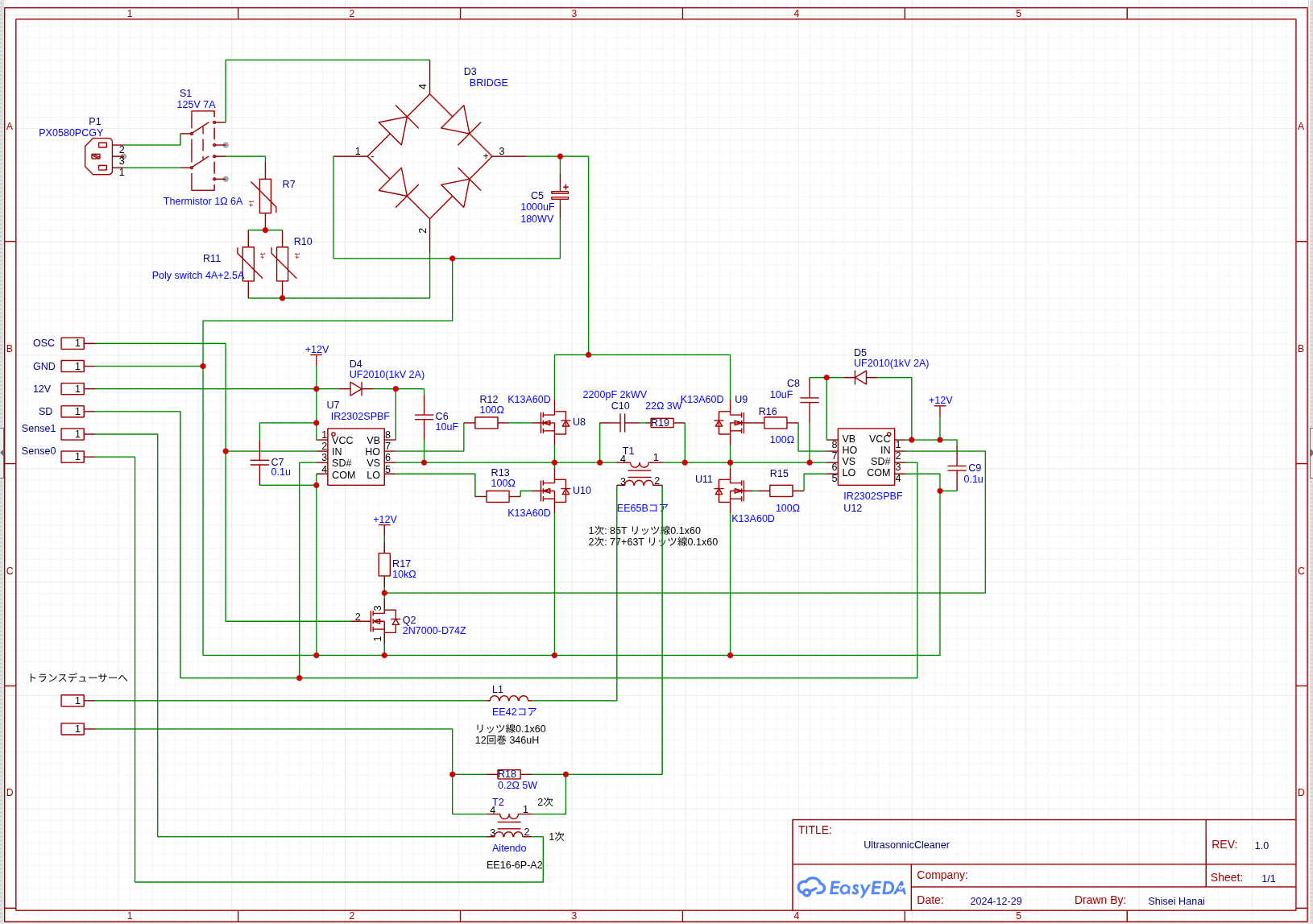Select the R17 10kΩ resistor
1313x924 pixels.
tap(384, 565)
